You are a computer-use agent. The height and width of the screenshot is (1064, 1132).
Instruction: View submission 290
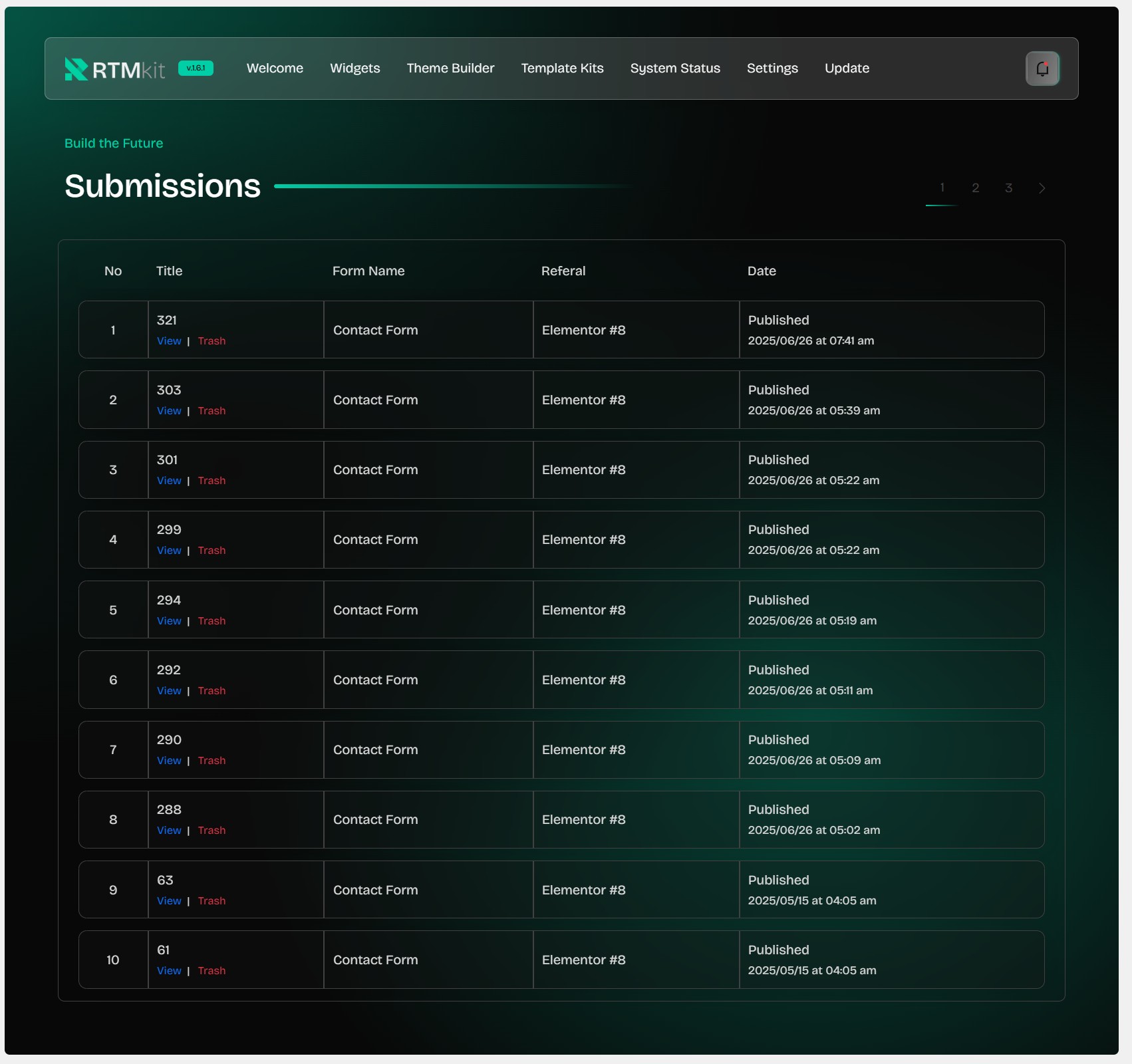click(x=169, y=761)
